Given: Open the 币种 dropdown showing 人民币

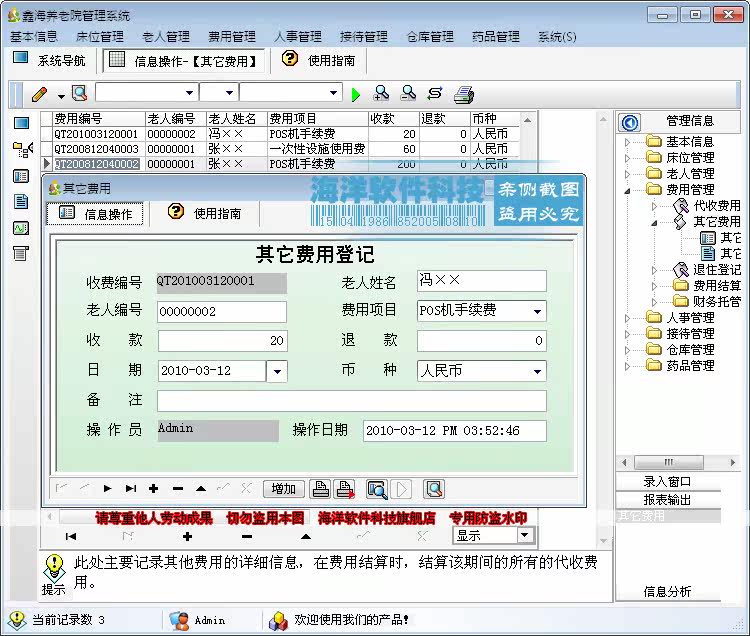Looking at the screenshot, I should pyautogui.click(x=538, y=371).
